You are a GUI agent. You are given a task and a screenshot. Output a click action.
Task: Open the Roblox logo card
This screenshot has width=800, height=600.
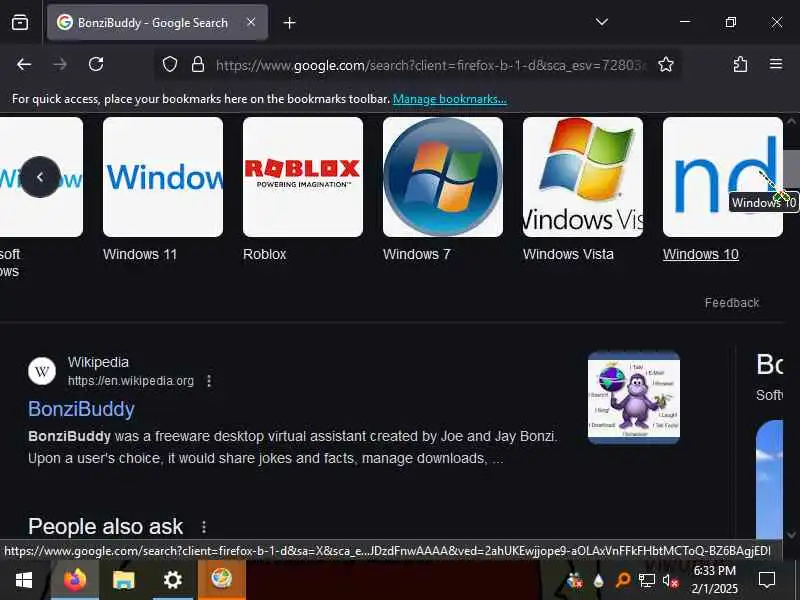point(303,177)
